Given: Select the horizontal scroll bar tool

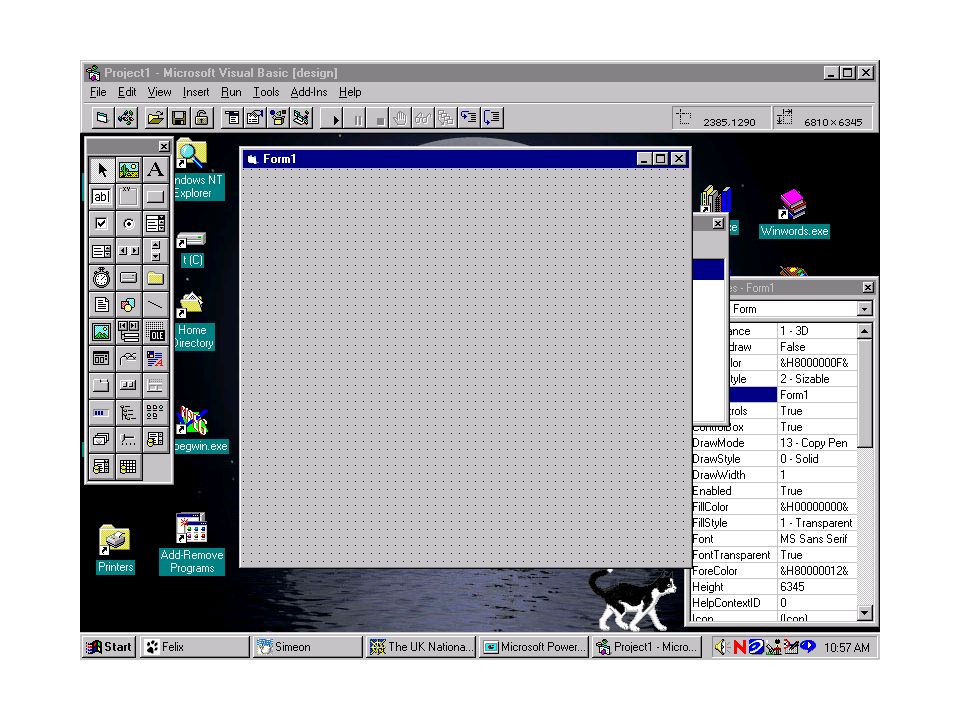Looking at the screenshot, I should coord(129,250).
